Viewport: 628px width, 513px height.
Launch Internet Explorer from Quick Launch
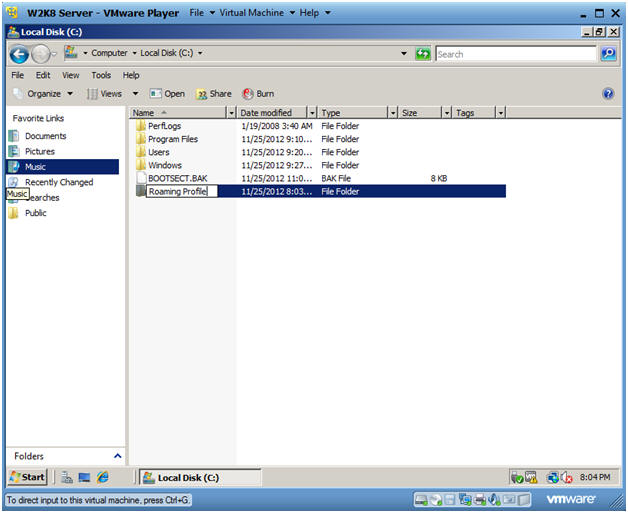tap(103, 477)
